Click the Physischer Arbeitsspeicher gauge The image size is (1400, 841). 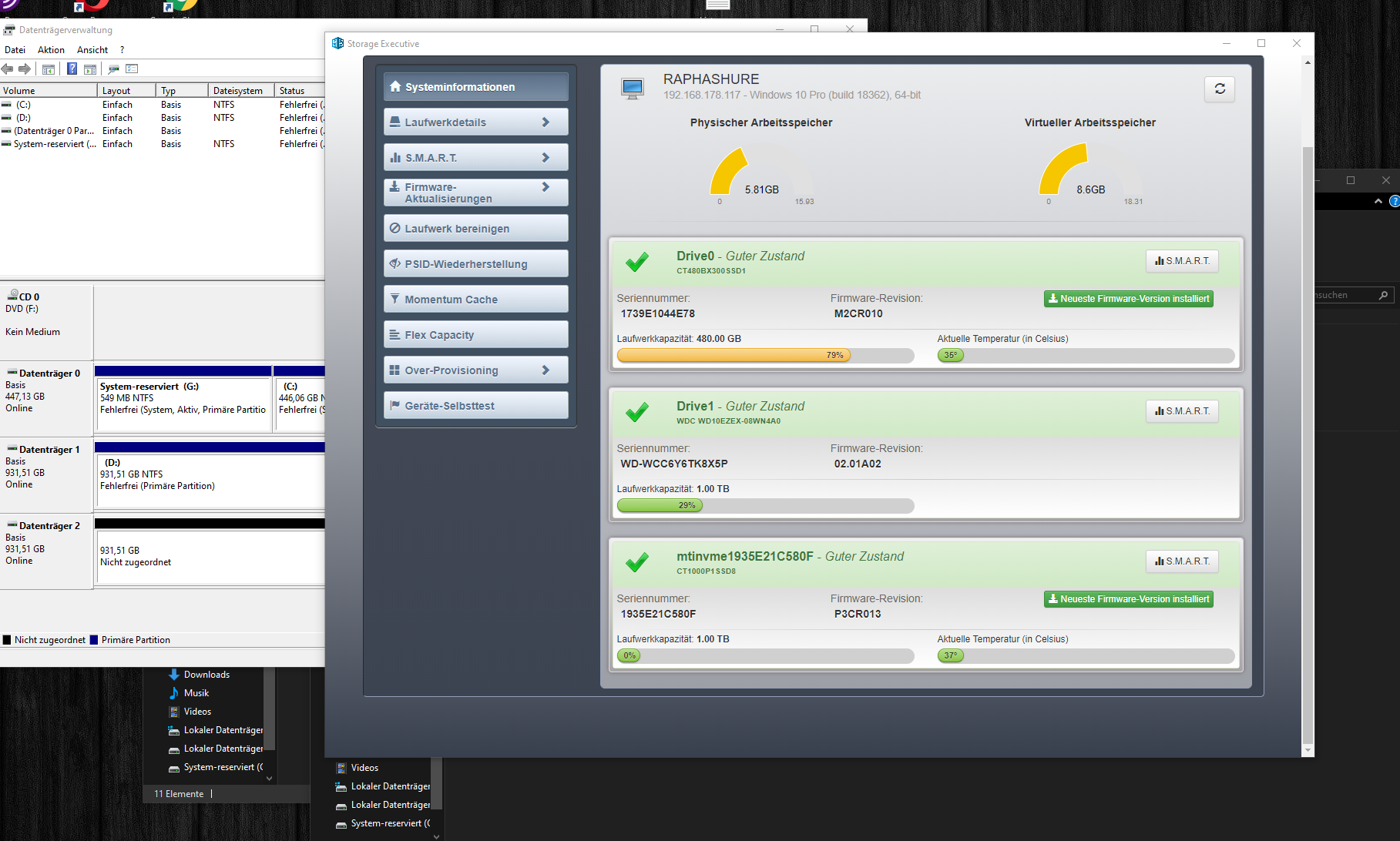pyautogui.click(x=761, y=173)
